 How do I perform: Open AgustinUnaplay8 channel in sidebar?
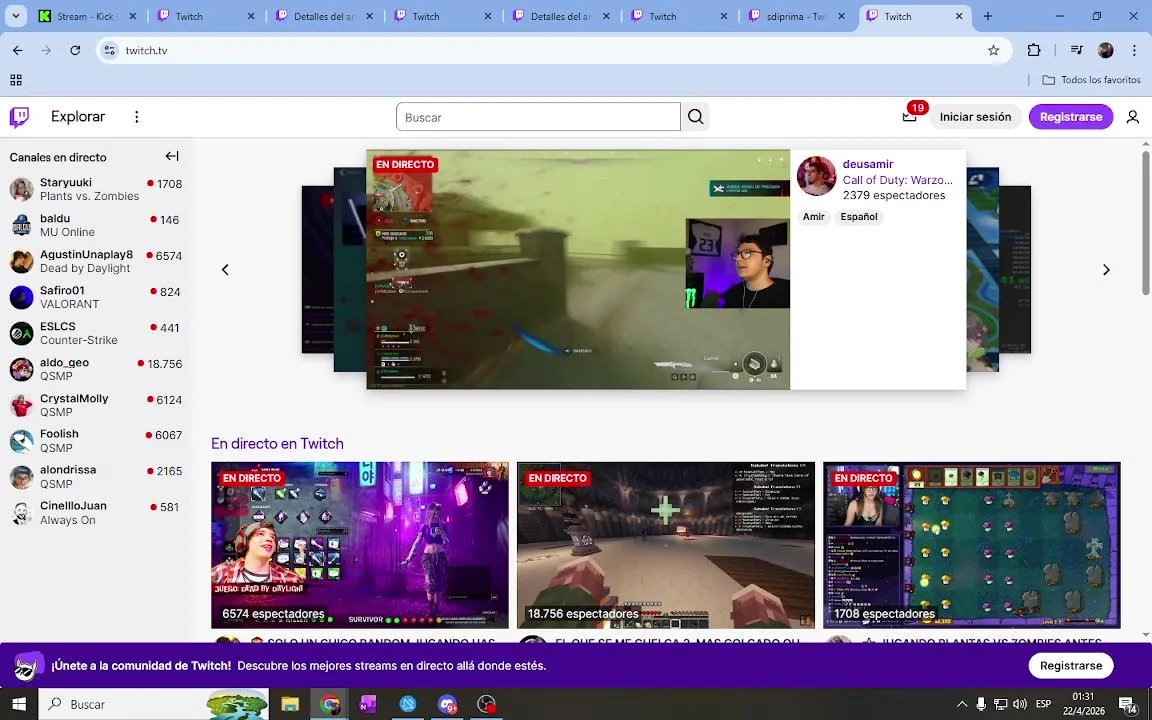(x=96, y=262)
